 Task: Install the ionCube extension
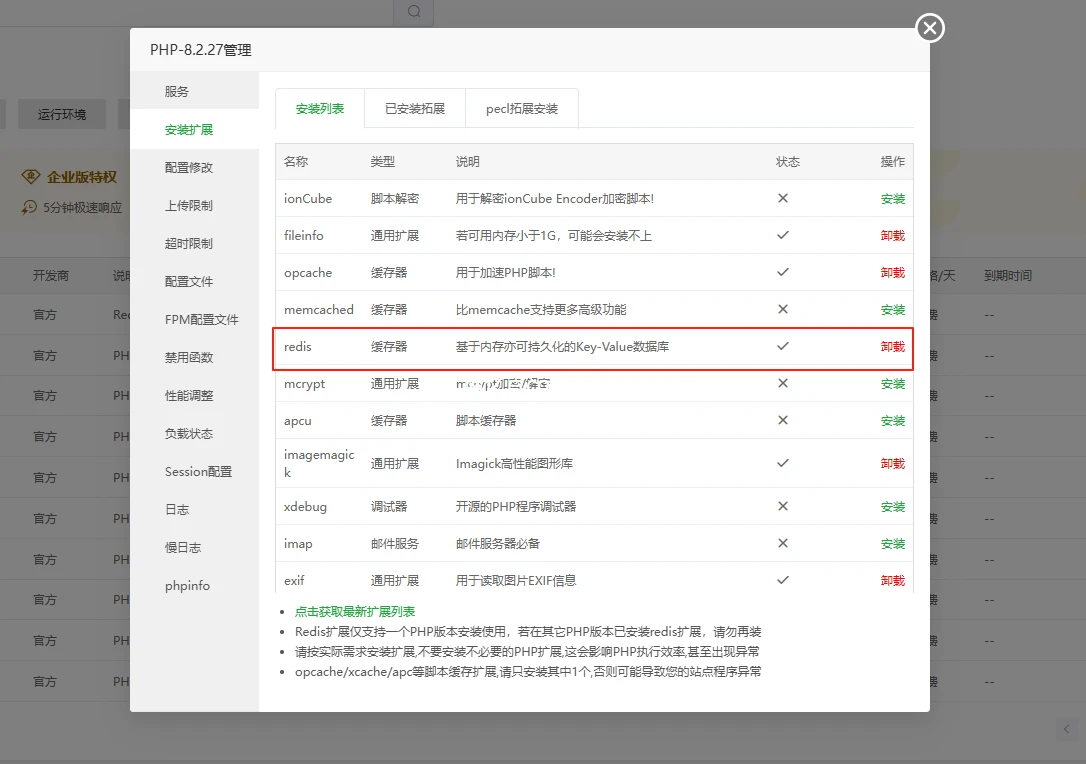tap(892, 198)
